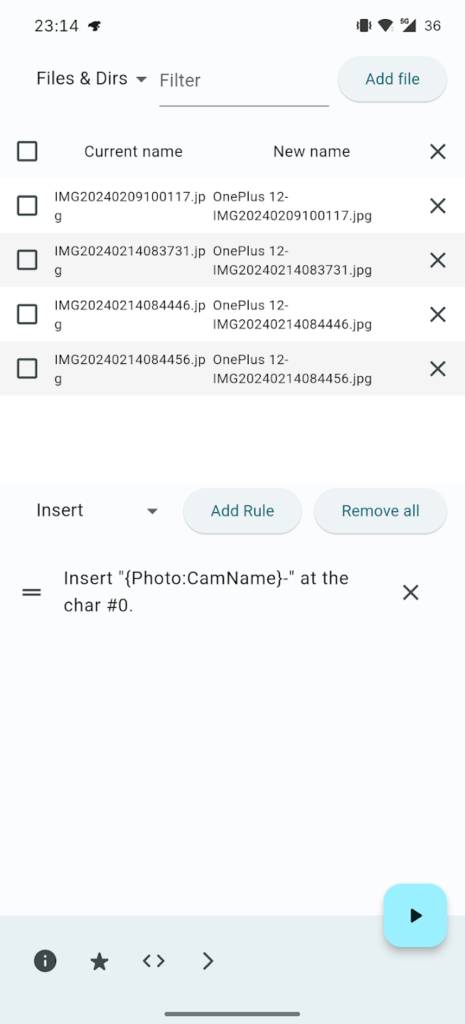This screenshot has height=1024, width=465.
Task: Tap the code brackets icon
Action: 153,961
